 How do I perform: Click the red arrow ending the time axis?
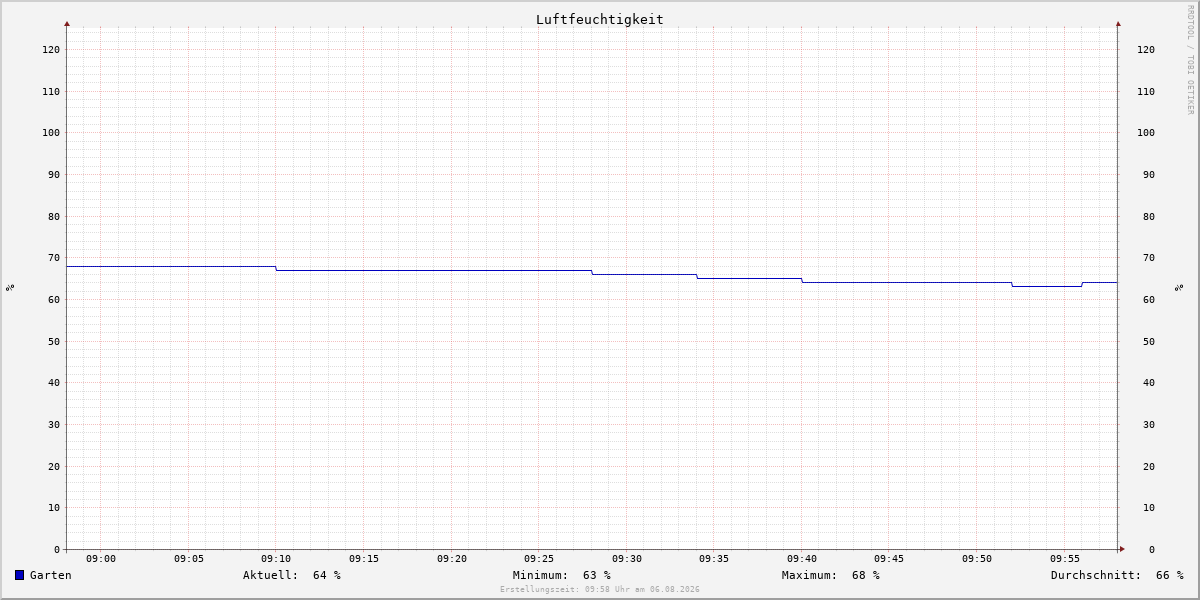1122,549
